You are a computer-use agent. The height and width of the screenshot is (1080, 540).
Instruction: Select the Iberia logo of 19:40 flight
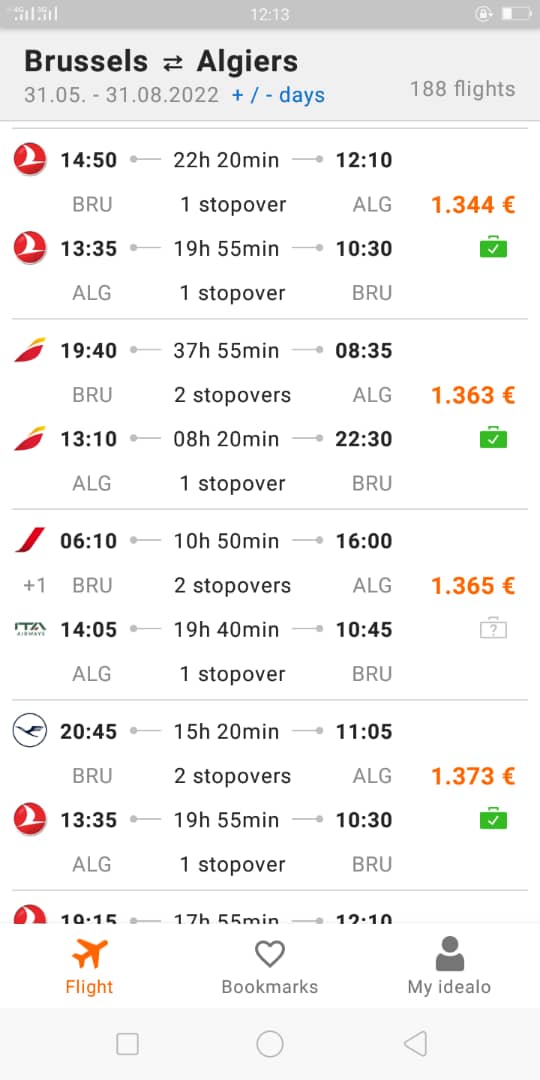30,350
